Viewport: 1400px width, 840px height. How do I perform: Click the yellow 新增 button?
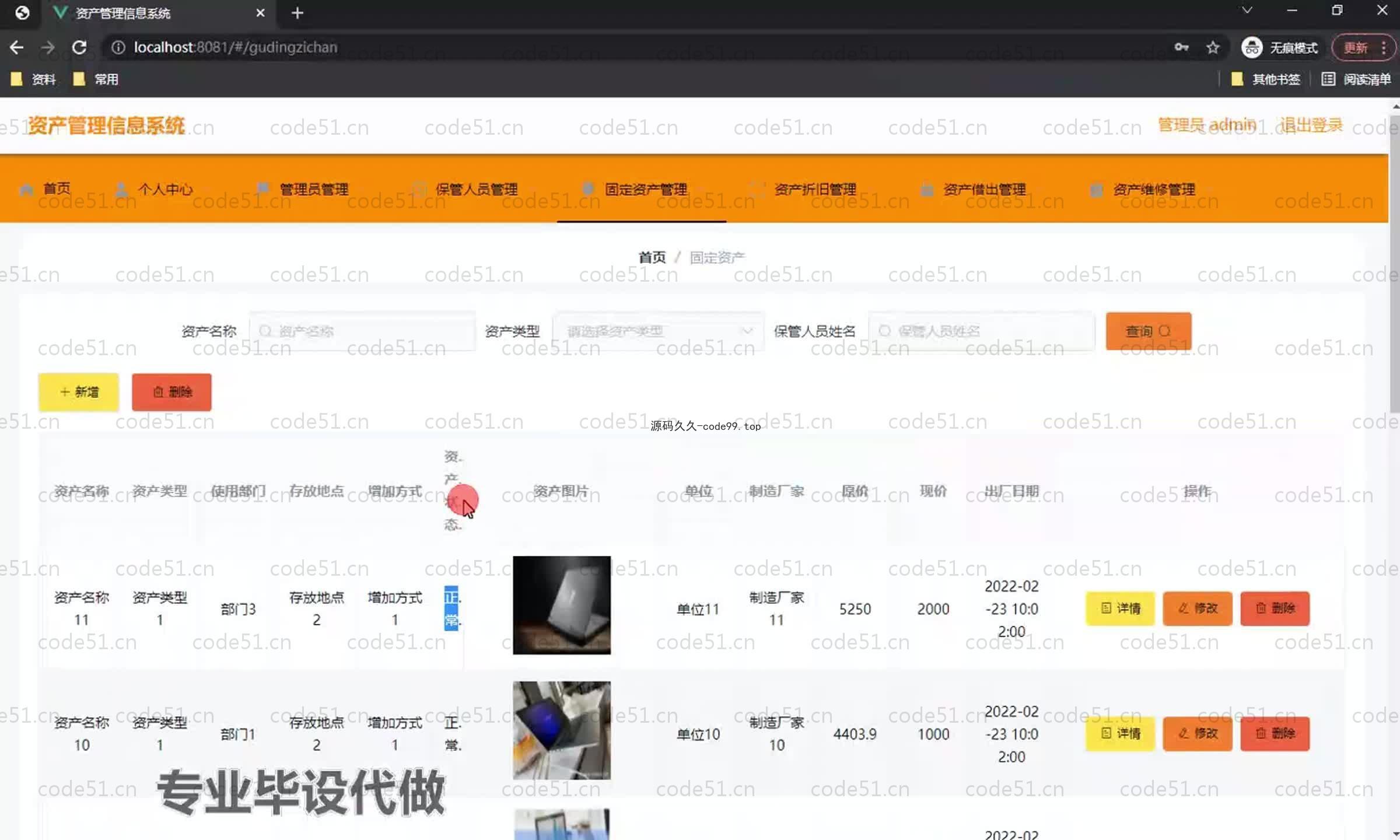click(x=79, y=392)
